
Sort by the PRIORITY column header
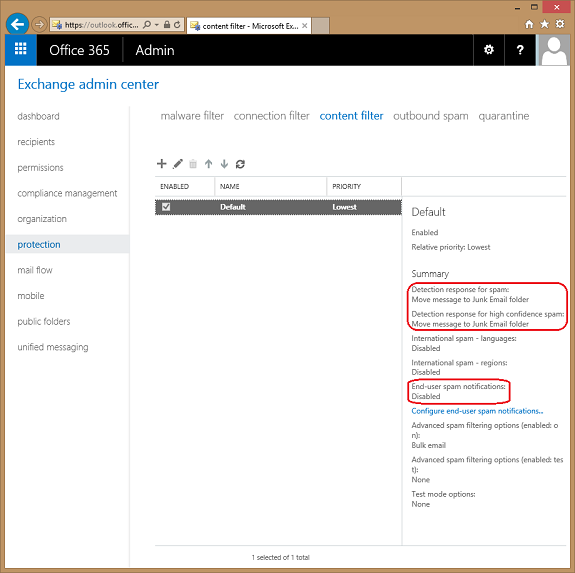pyautogui.click(x=347, y=187)
